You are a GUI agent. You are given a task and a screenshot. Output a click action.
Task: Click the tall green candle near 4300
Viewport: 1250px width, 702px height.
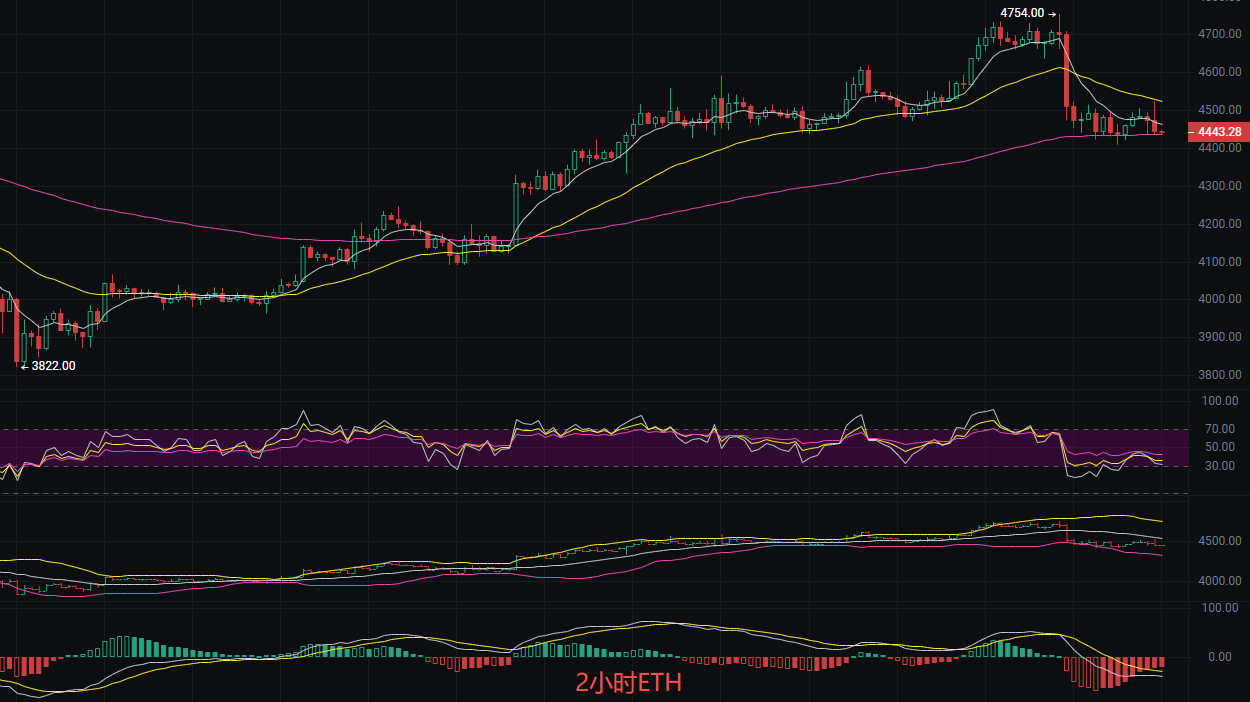[x=515, y=210]
